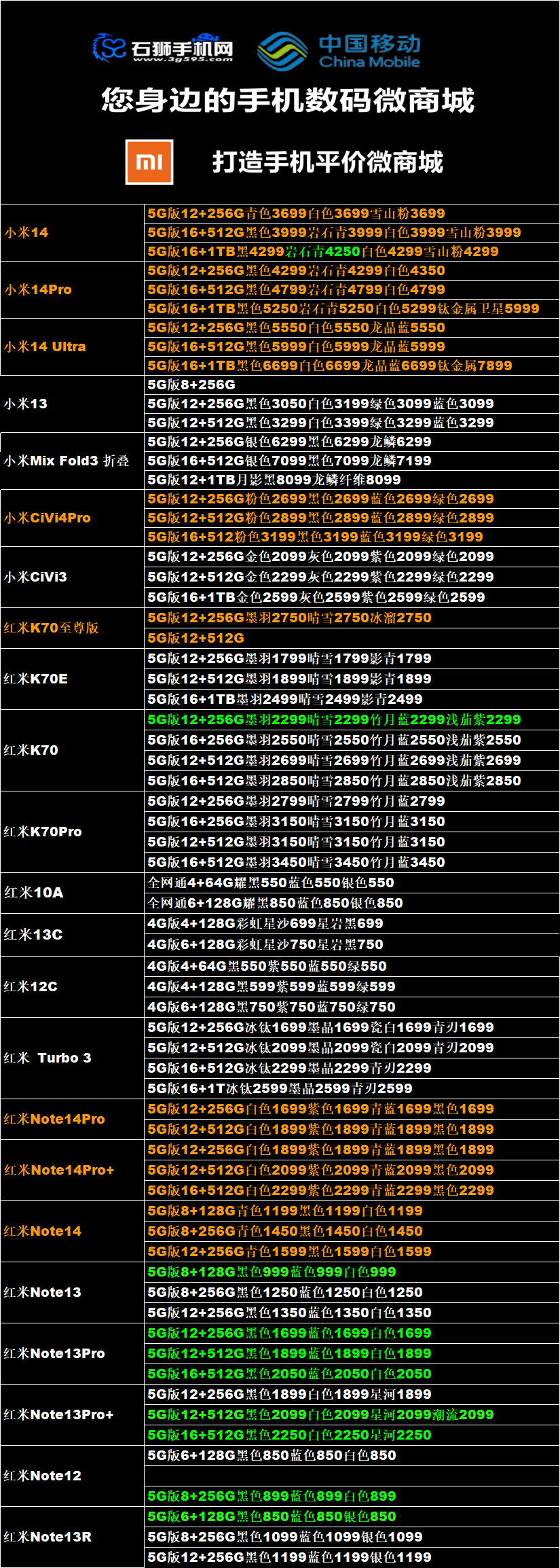Click the green row 5G版8+256G黑色899
Screen dimensions: 560x1568
click(x=352, y=1496)
